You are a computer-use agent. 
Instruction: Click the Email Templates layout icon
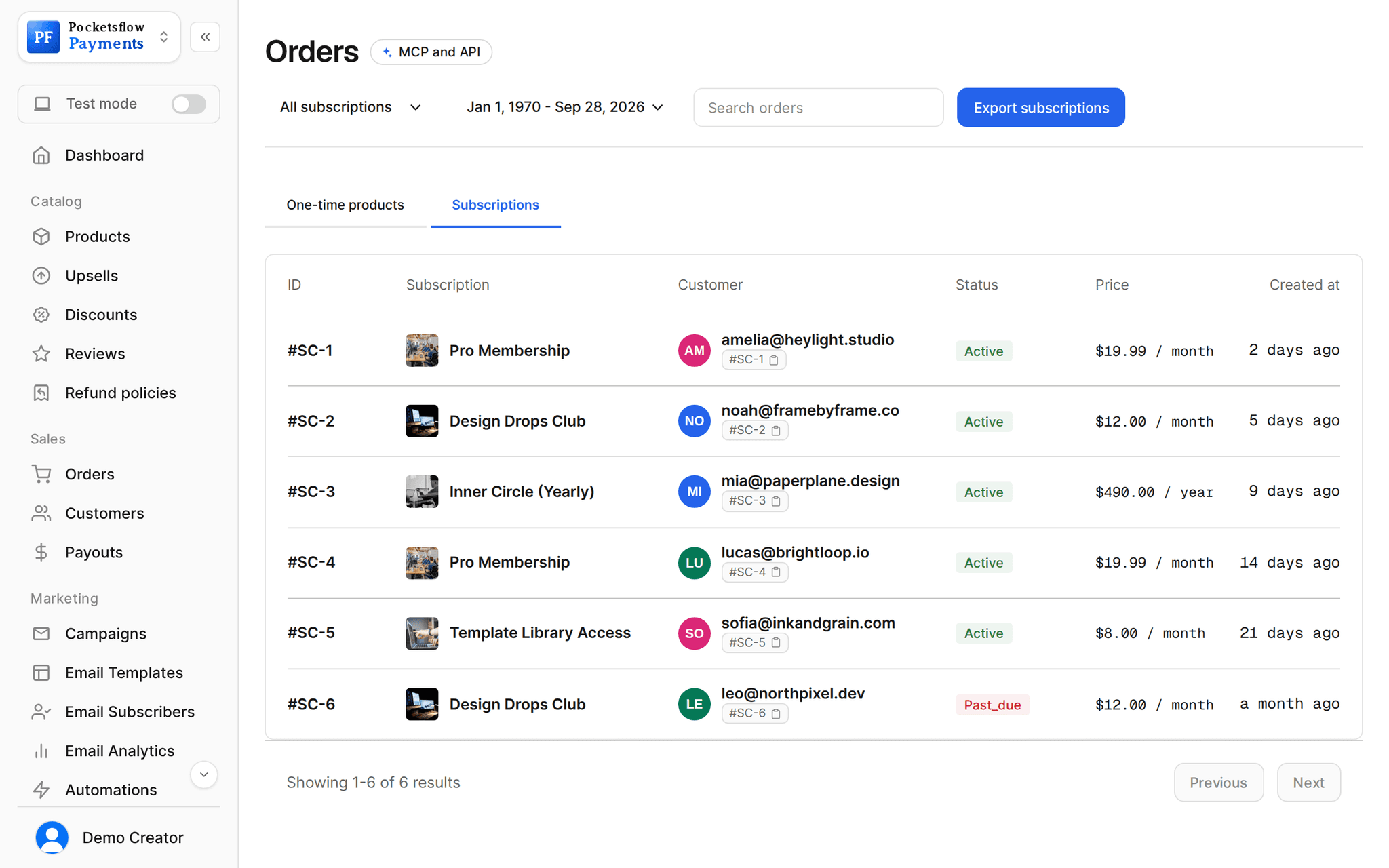[41, 673]
